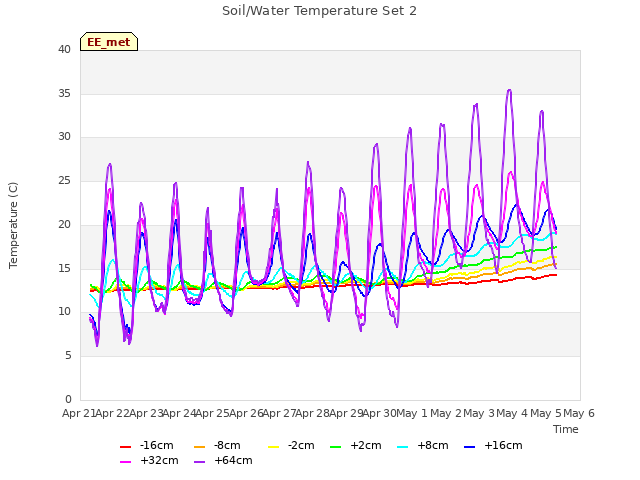Select the +16cm legend label
Image resolution: width=640 pixels, height=480 pixels.
(503, 445)
